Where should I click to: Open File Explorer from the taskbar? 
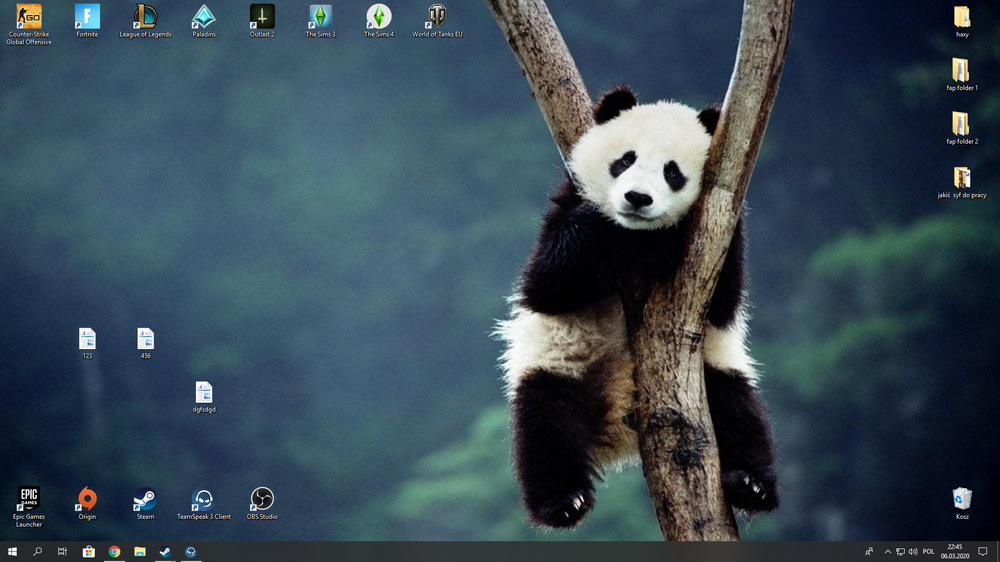[140, 552]
